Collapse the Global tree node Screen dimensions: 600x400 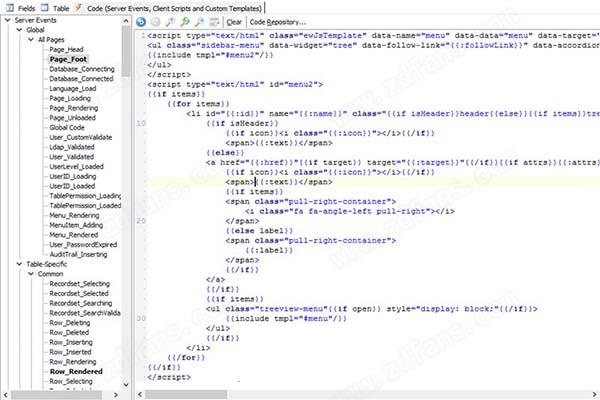(19, 30)
